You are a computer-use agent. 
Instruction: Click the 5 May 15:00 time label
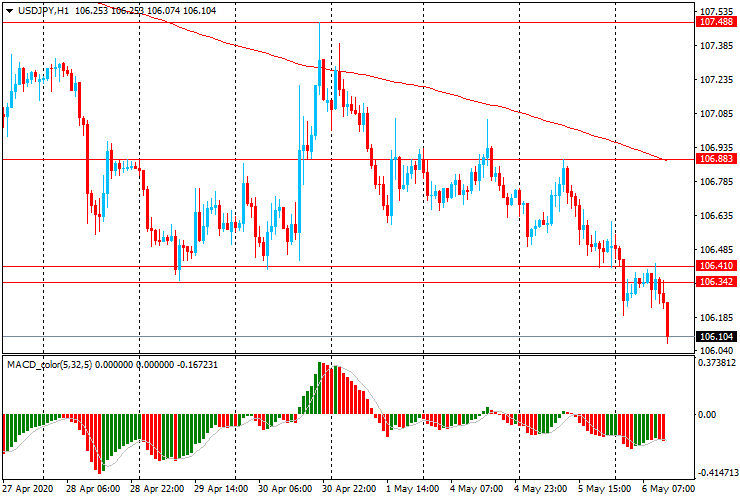coord(605,488)
